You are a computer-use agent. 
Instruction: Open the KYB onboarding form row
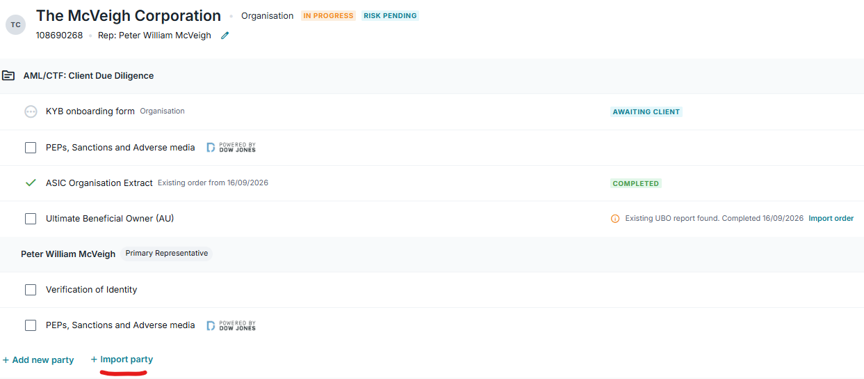point(432,112)
